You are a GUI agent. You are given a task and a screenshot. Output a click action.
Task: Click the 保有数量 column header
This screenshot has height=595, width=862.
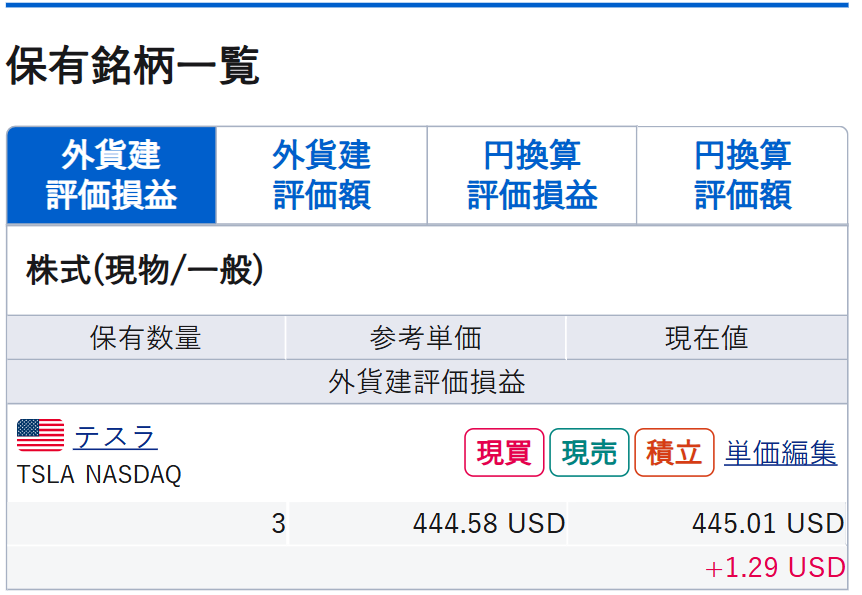pos(146,338)
